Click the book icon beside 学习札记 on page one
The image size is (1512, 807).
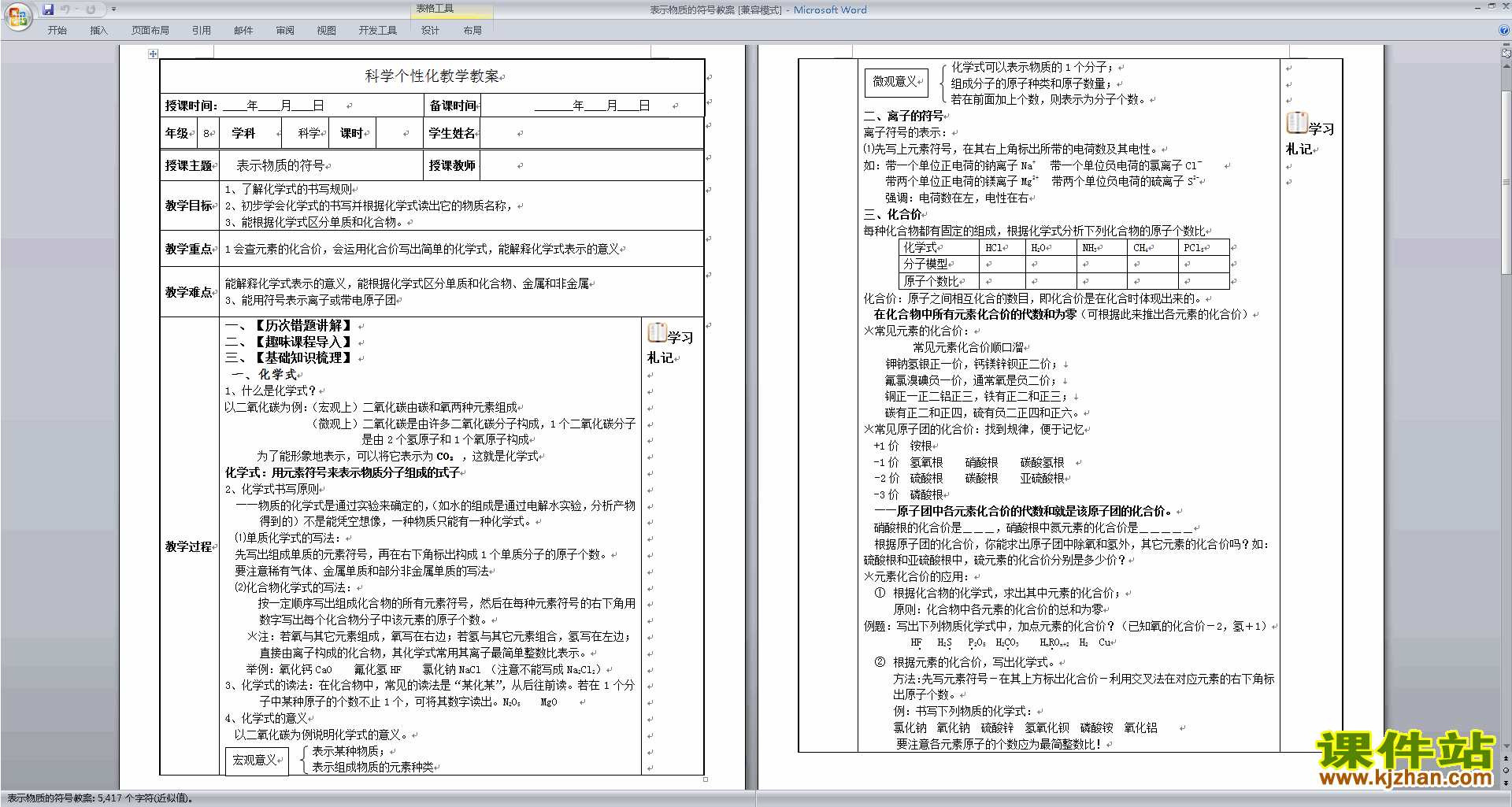657,332
